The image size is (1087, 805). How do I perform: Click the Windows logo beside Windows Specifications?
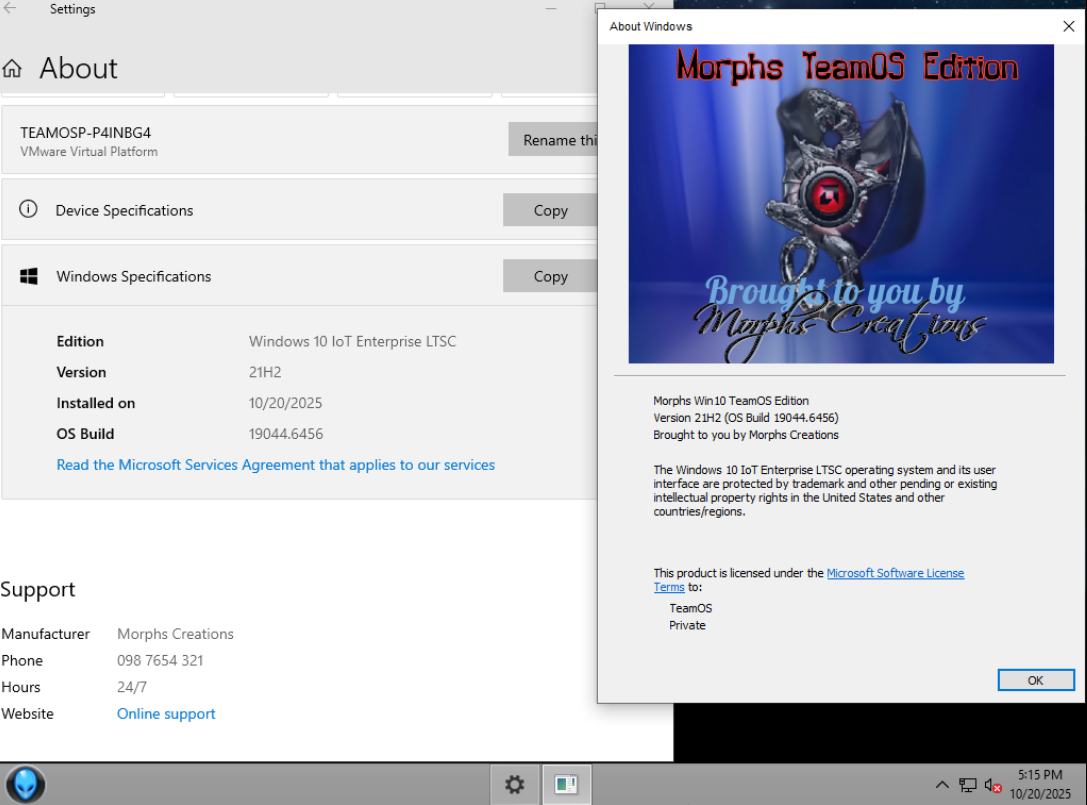coord(29,276)
